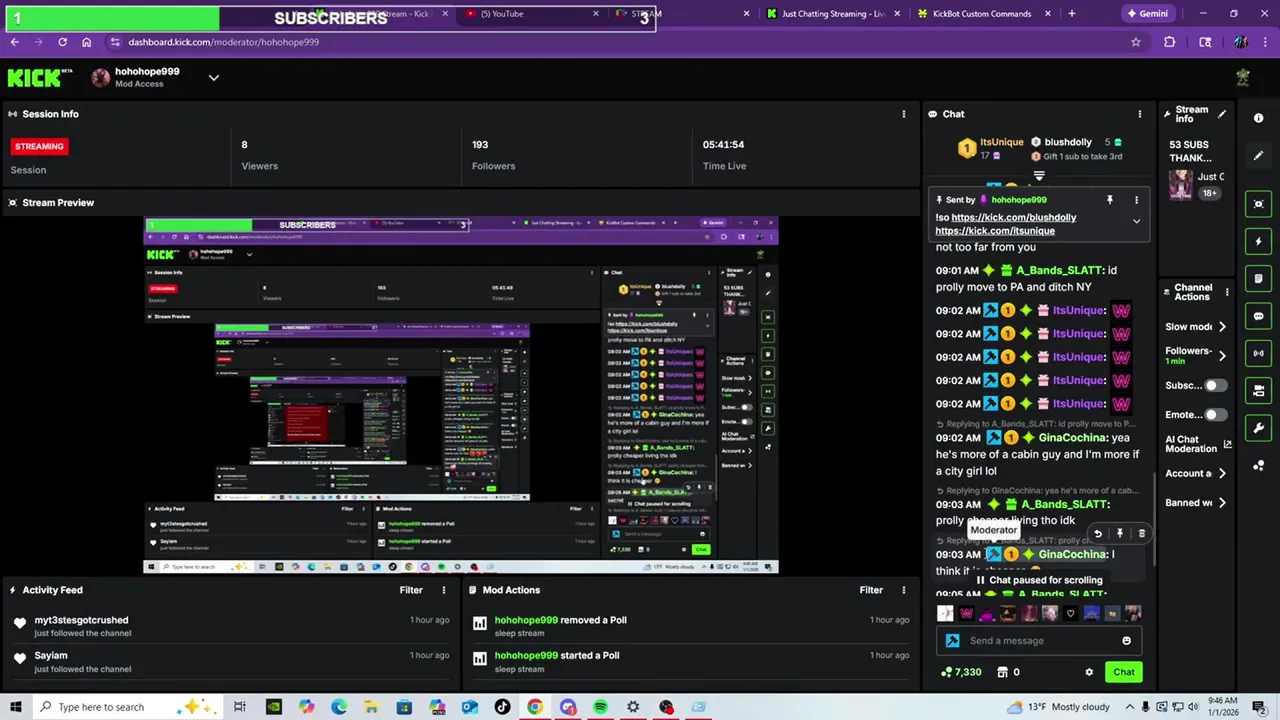Open Windows Start menu
Screen dimensions: 1280x720
(x=15, y=707)
